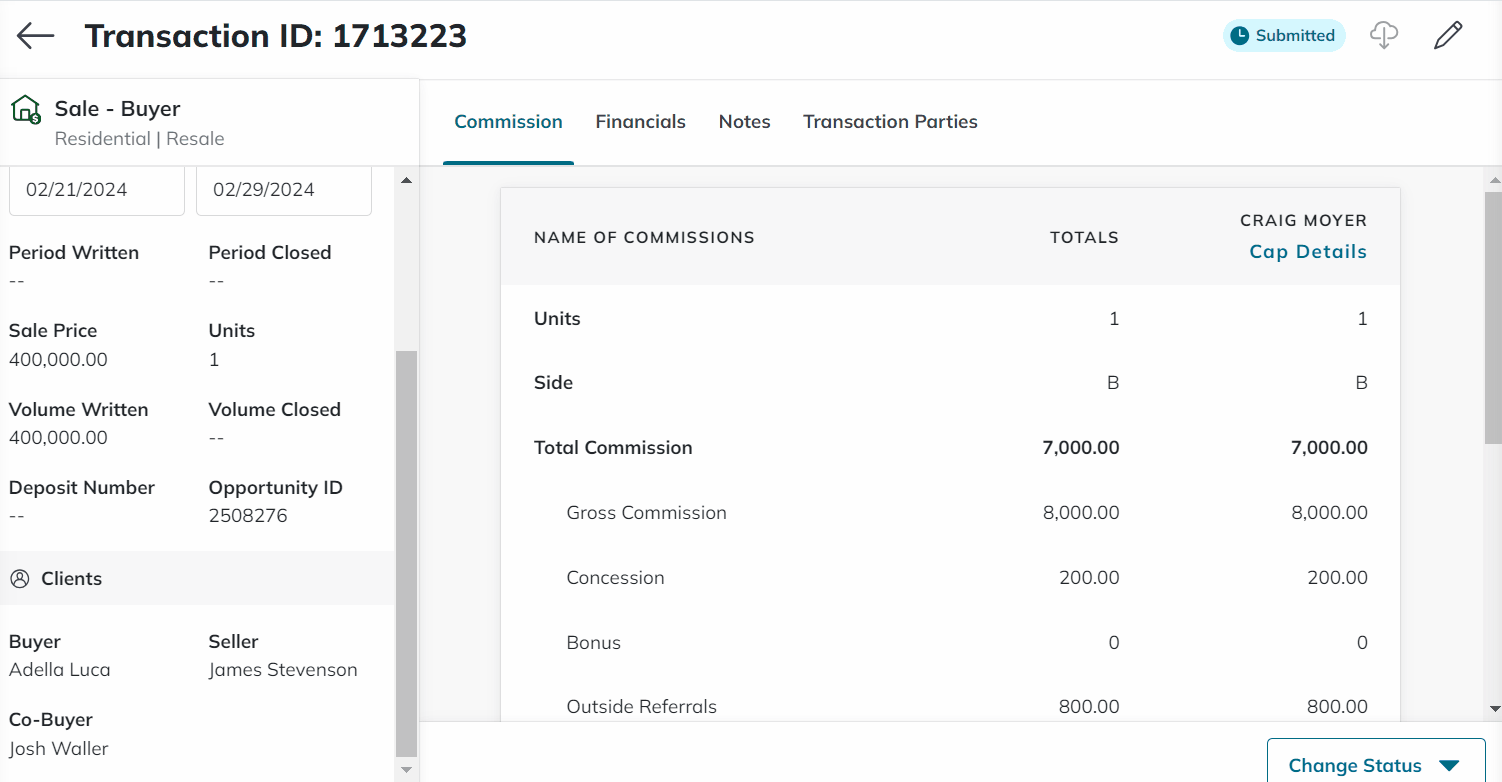Viewport: 1502px width, 782px height.
Task: Click the 02/29/2024 Period Closed date field
Action: point(283,189)
